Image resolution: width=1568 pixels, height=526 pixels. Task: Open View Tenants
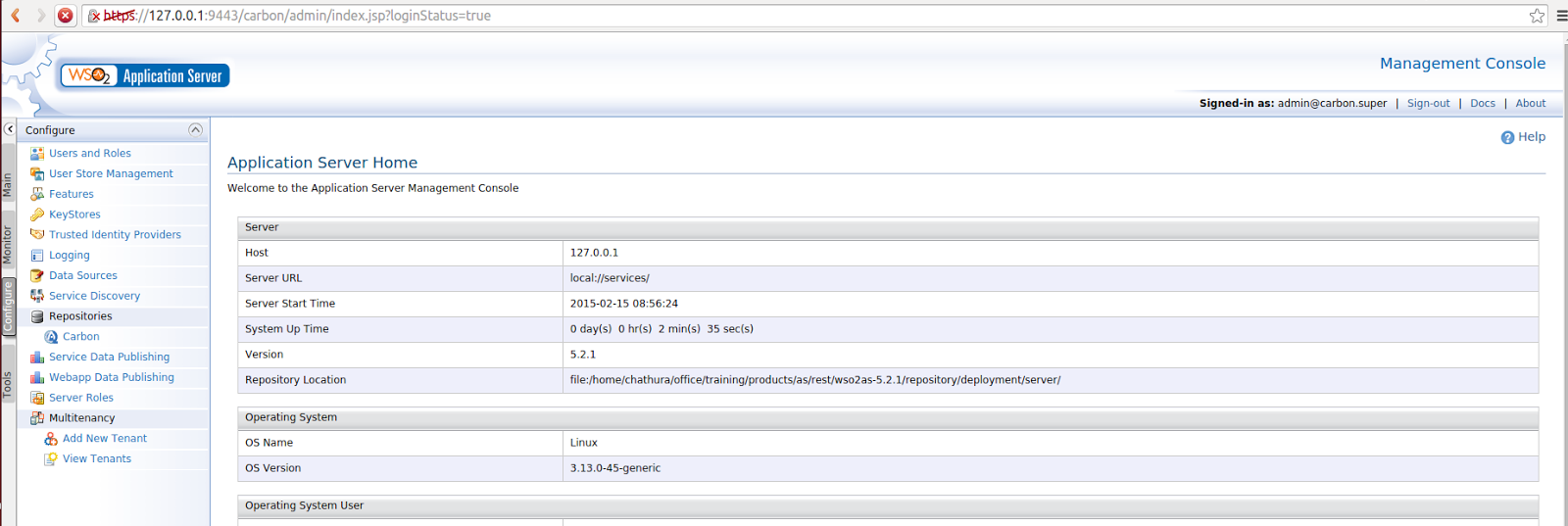pyautogui.click(x=97, y=458)
